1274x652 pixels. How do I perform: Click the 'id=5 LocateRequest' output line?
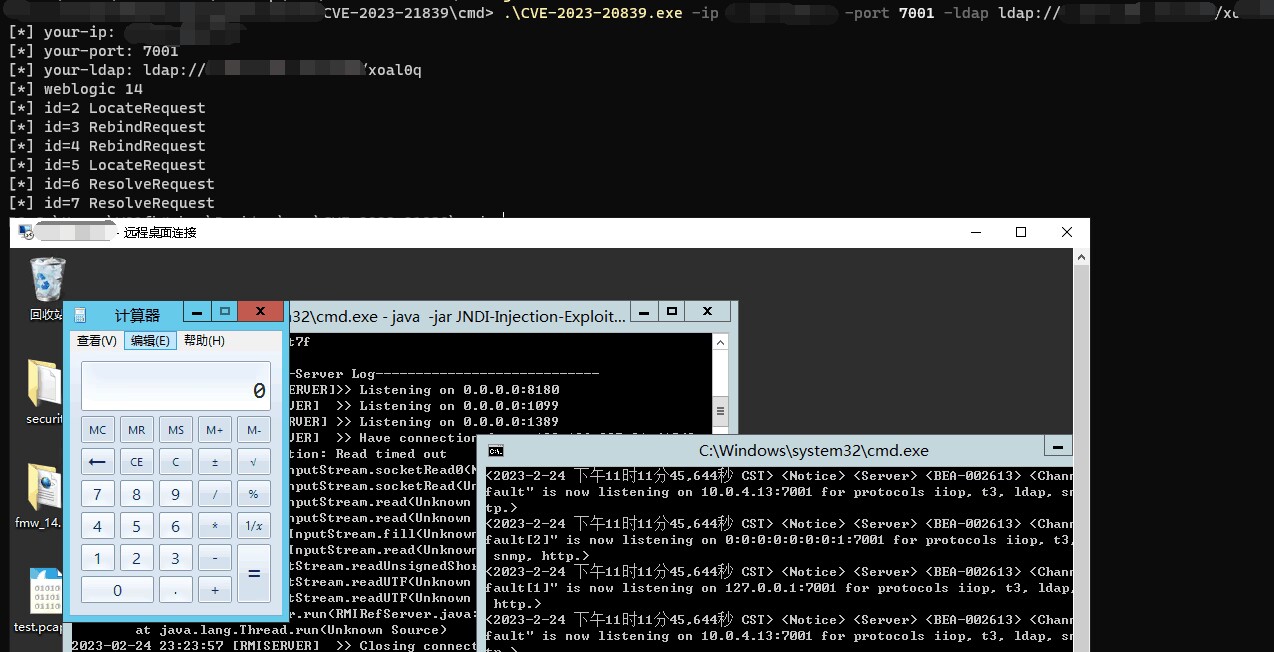(107, 165)
